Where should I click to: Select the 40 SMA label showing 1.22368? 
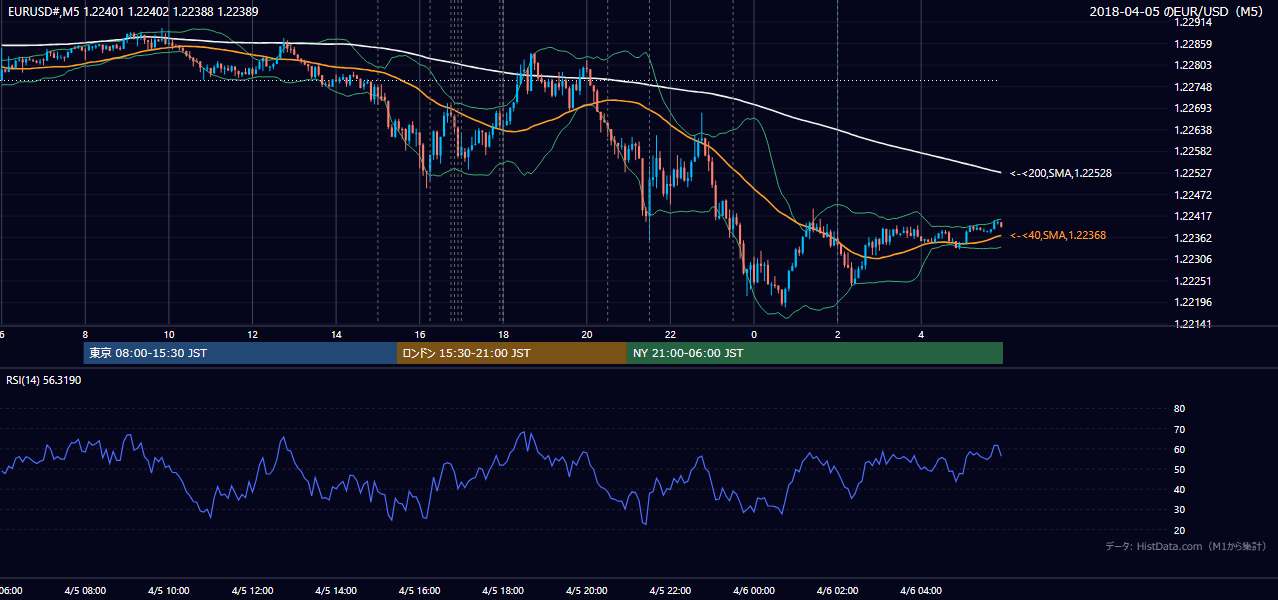pos(1058,235)
